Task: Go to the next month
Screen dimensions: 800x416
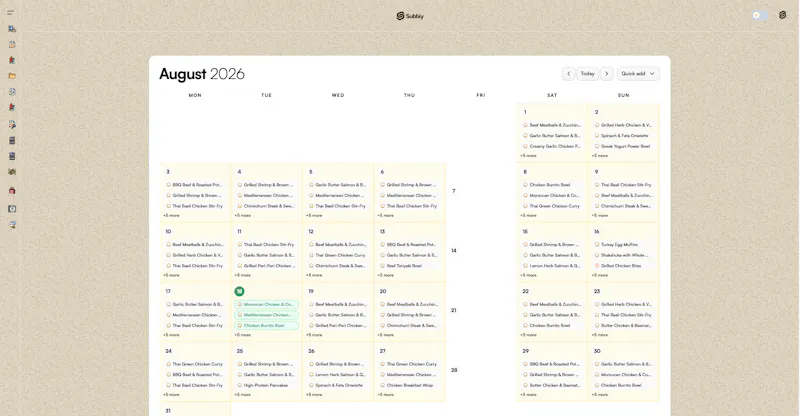Action: coord(607,74)
